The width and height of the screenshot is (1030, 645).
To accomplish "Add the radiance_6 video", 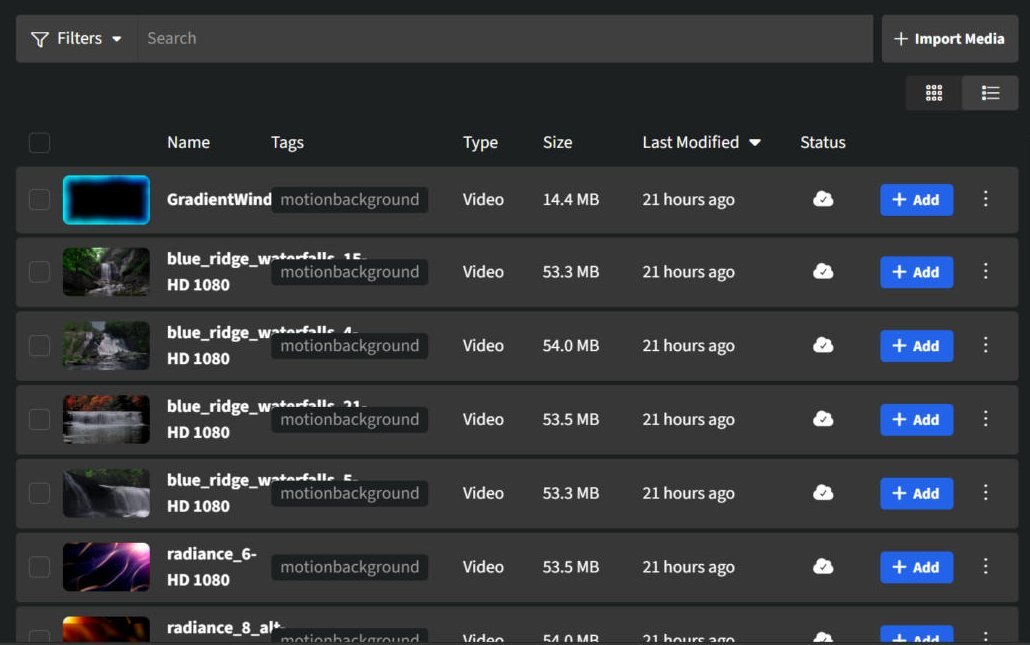I will pos(916,567).
